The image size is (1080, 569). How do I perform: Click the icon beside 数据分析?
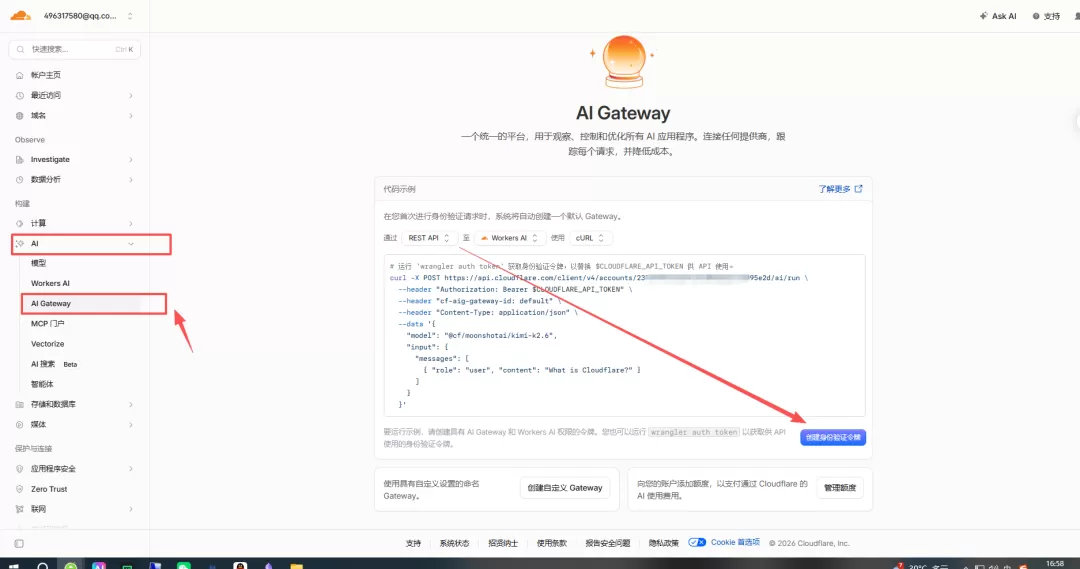click(x=19, y=179)
